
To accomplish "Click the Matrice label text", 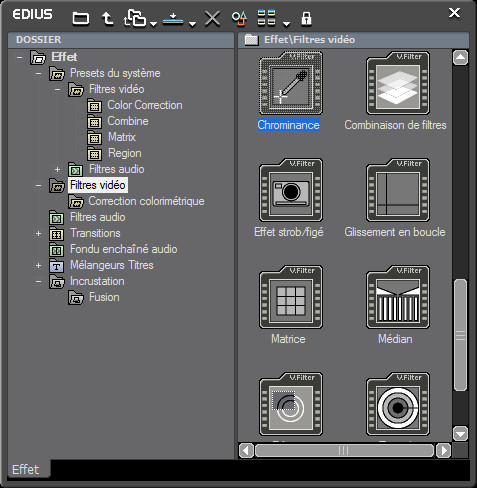I will click(288, 339).
